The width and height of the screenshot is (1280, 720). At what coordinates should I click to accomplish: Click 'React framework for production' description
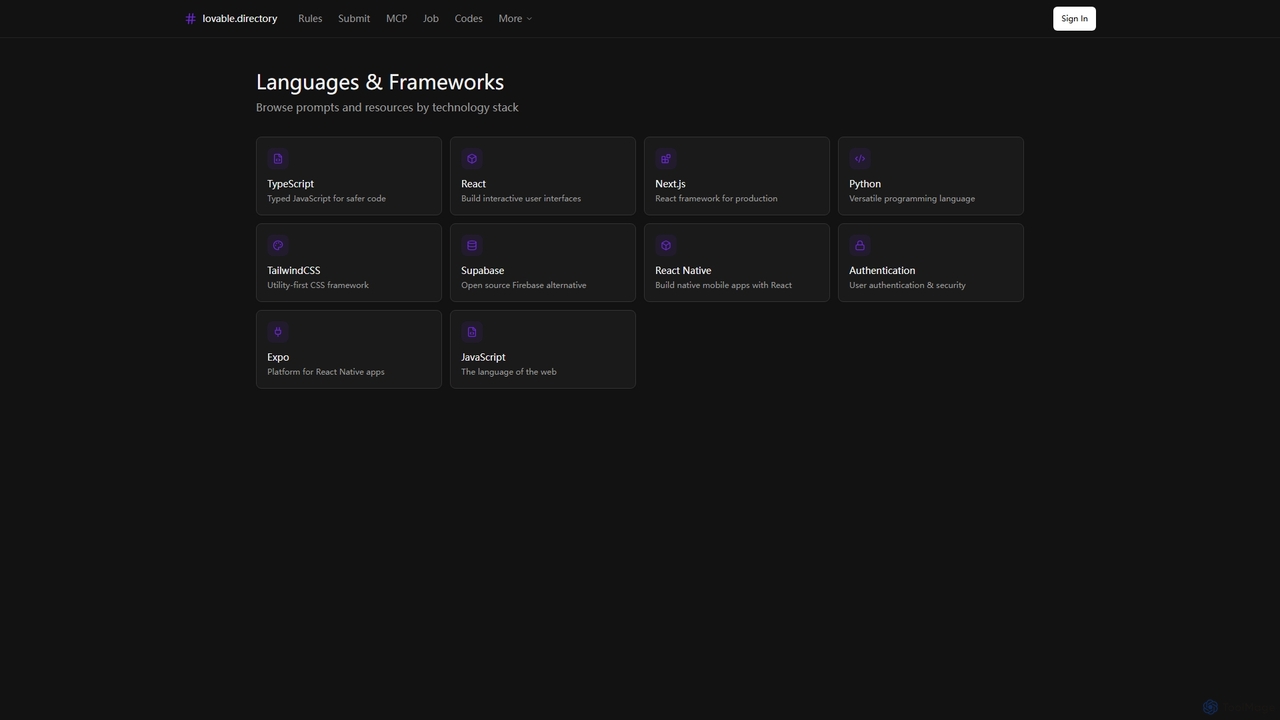point(716,199)
